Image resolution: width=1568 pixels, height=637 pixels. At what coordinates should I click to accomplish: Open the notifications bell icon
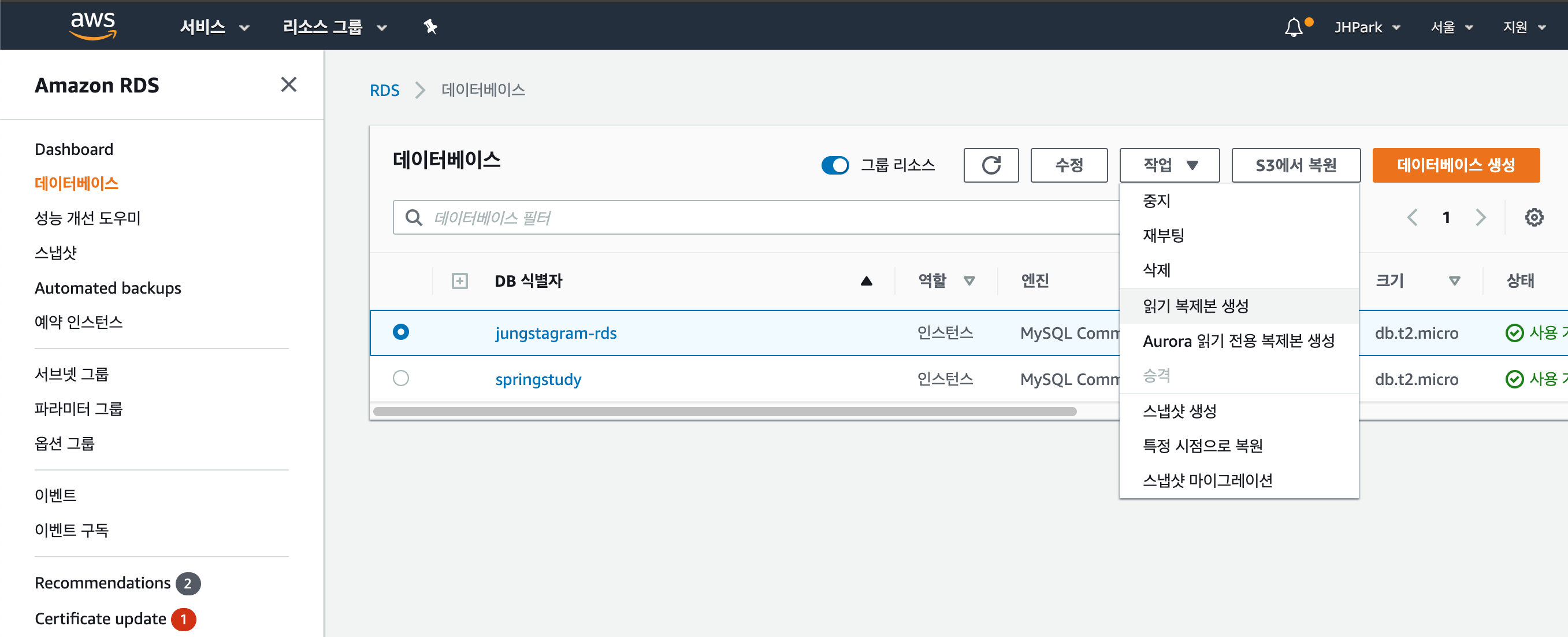(1293, 27)
